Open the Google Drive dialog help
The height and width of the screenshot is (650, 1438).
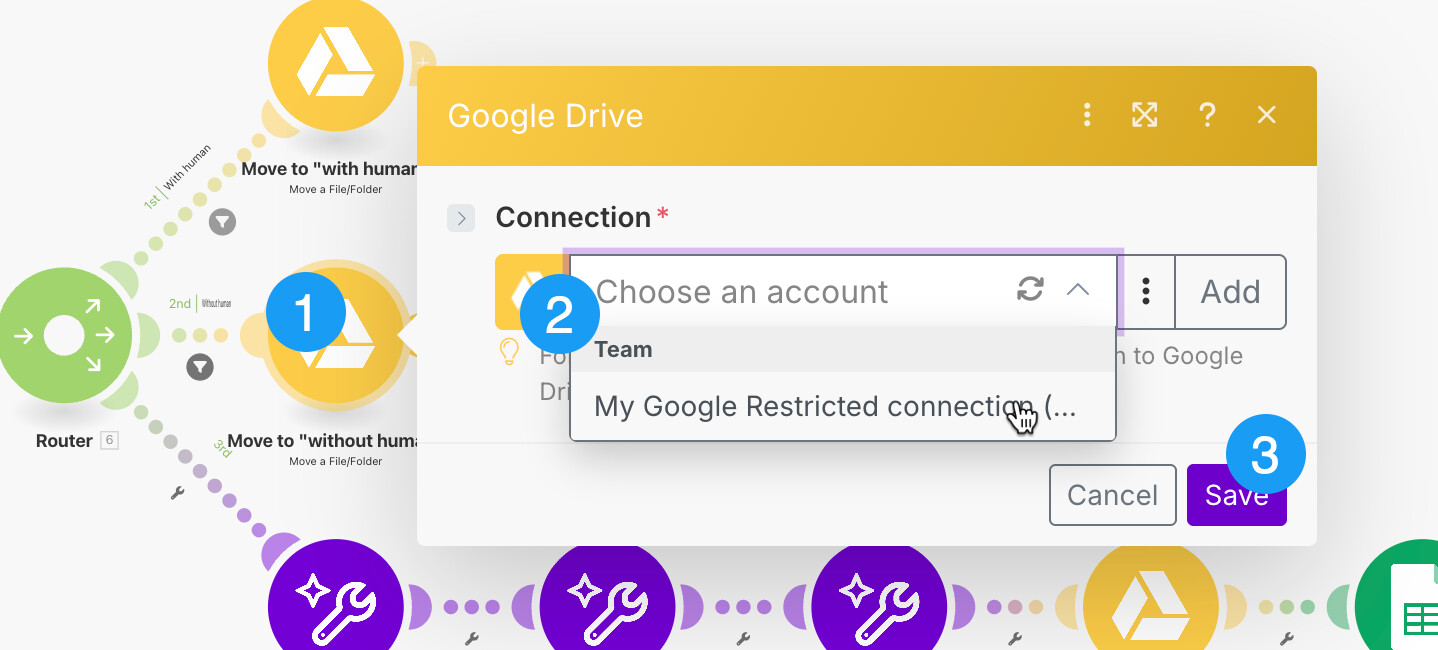point(1207,116)
